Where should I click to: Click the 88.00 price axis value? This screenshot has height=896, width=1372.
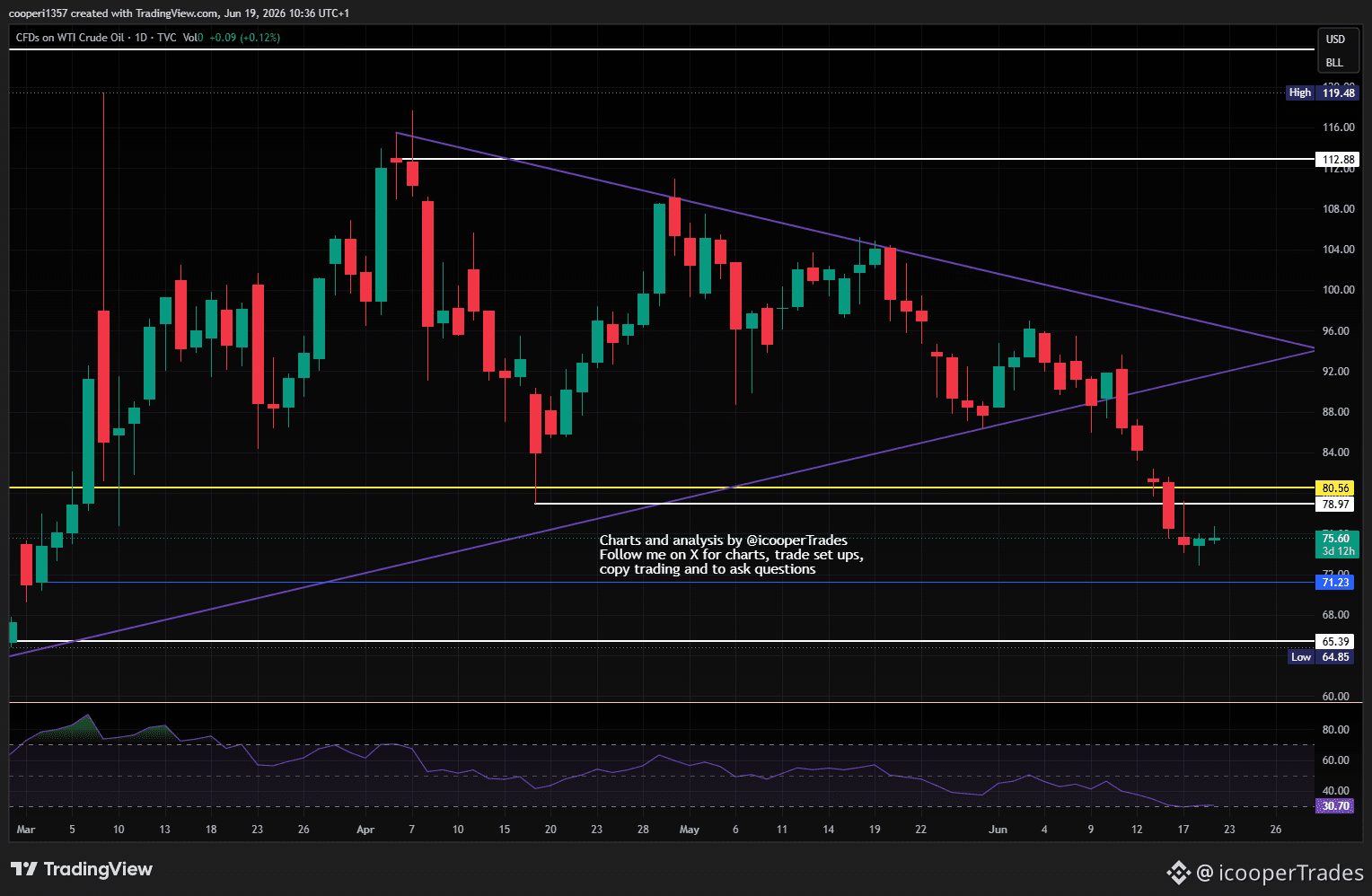[x=1338, y=412]
